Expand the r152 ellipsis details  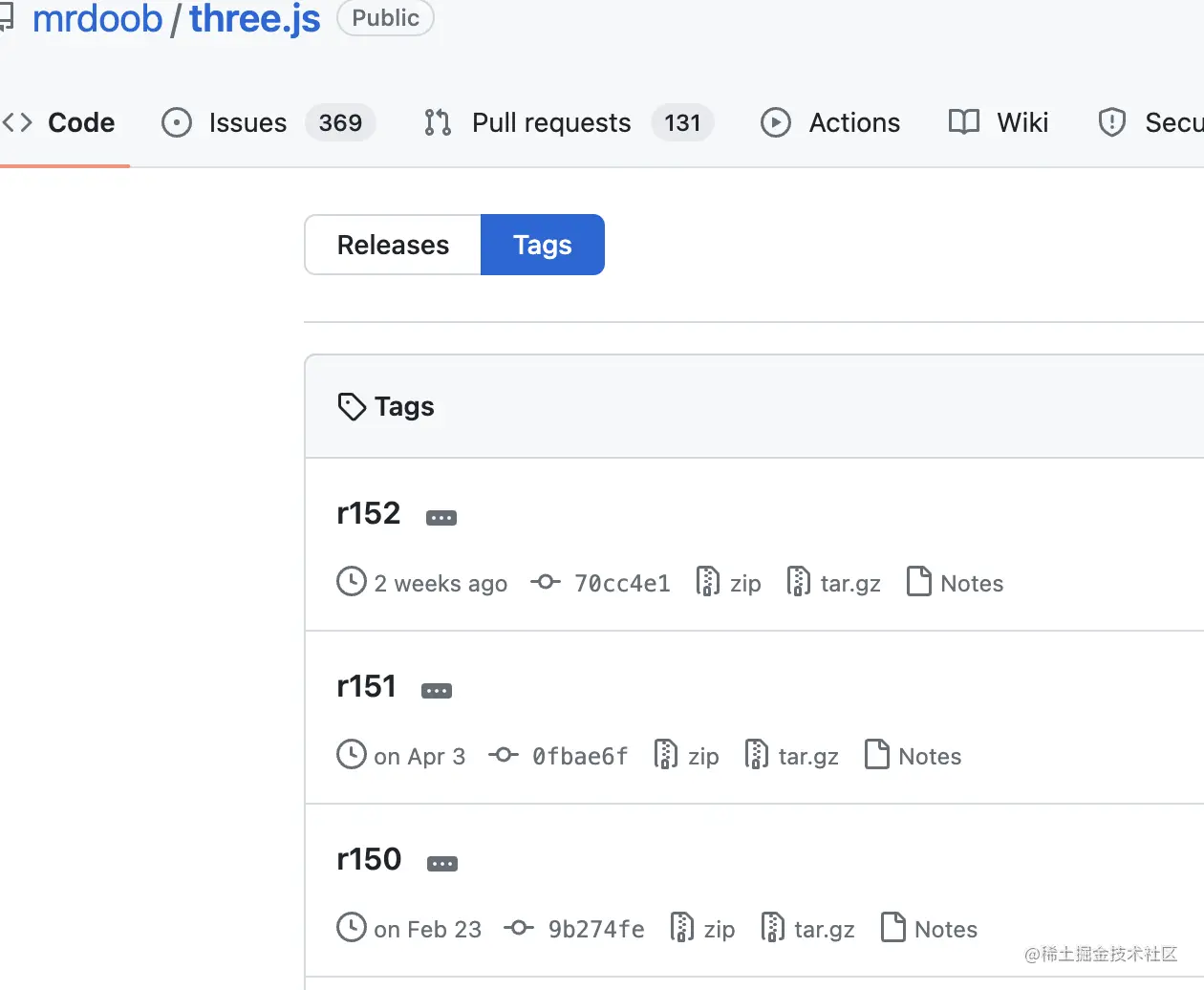(441, 518)
